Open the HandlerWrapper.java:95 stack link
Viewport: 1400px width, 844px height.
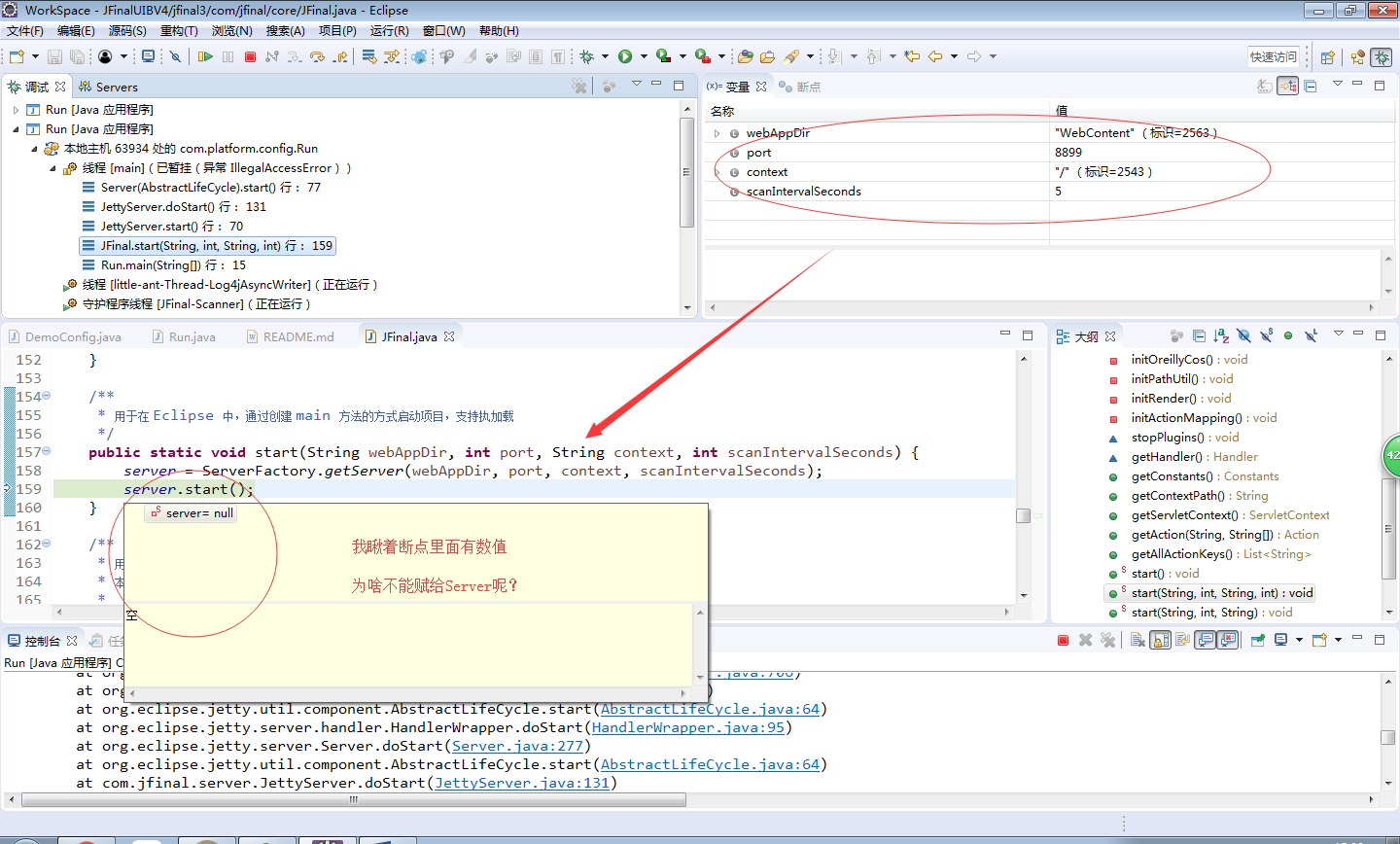pos(688,727)
